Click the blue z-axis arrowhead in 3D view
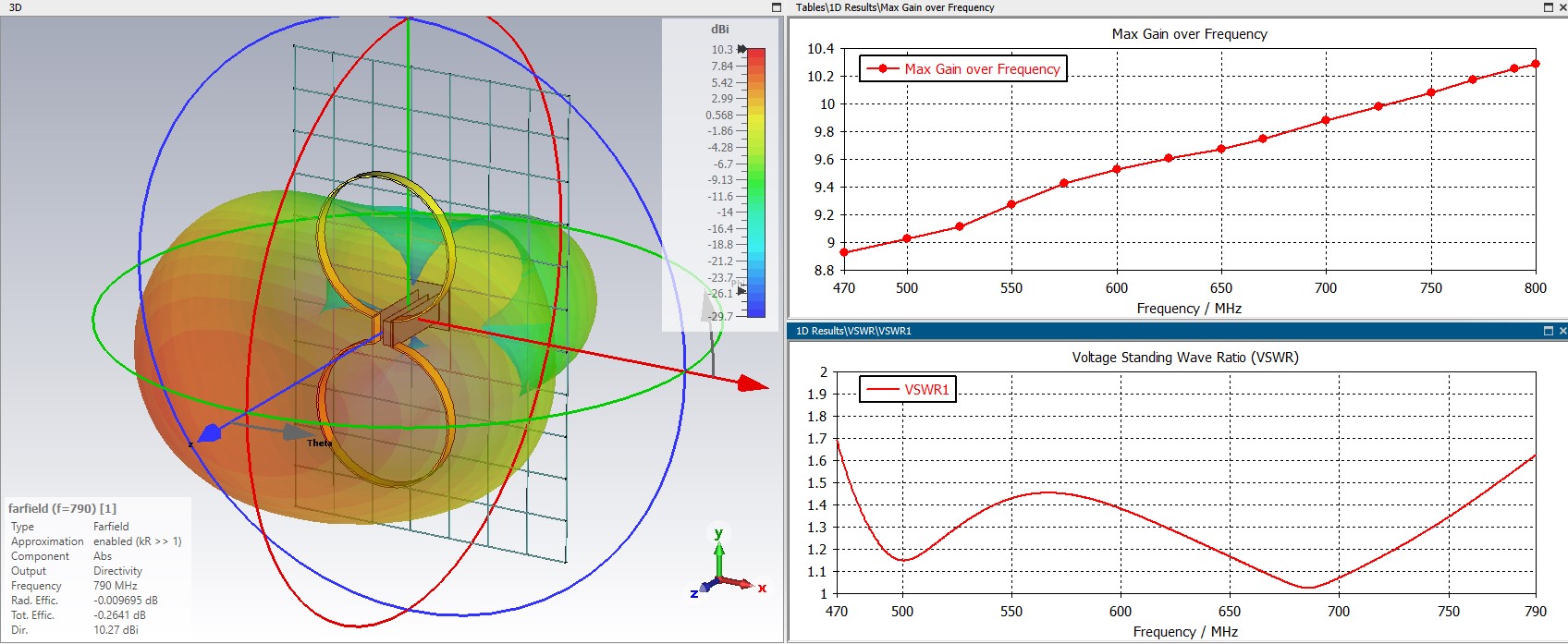This screenshot has height=644, width=1568. tap(209, 432)
